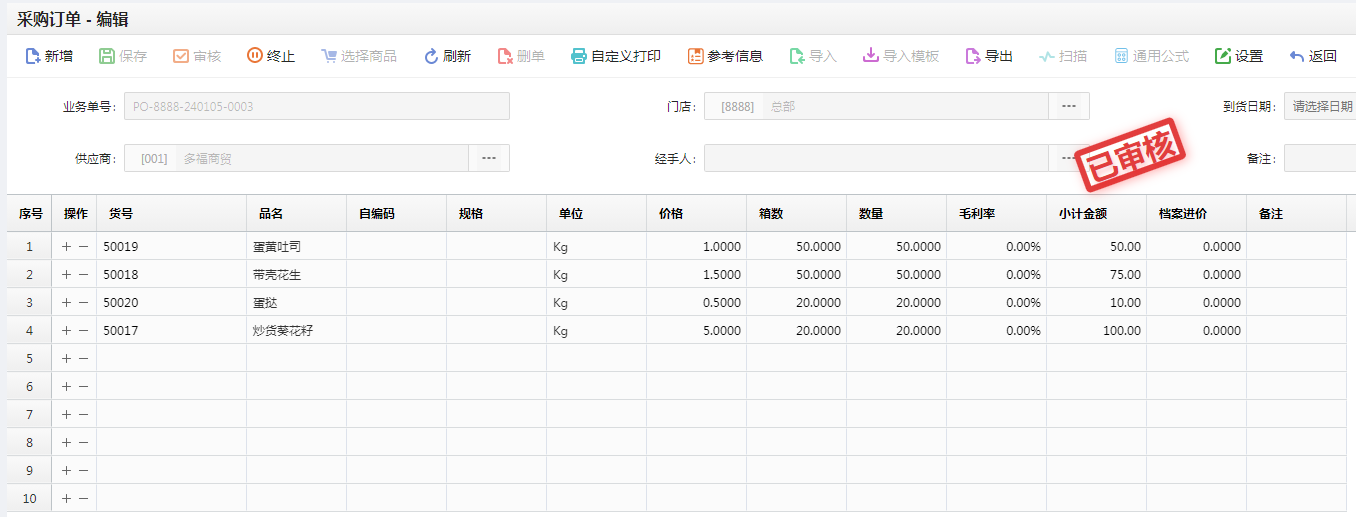Image resolution: width=1356 pixels, height=517 pixels.
Task: Open 通用公式 general formula
Action: pyautogui.click(x=1151, y=56)
